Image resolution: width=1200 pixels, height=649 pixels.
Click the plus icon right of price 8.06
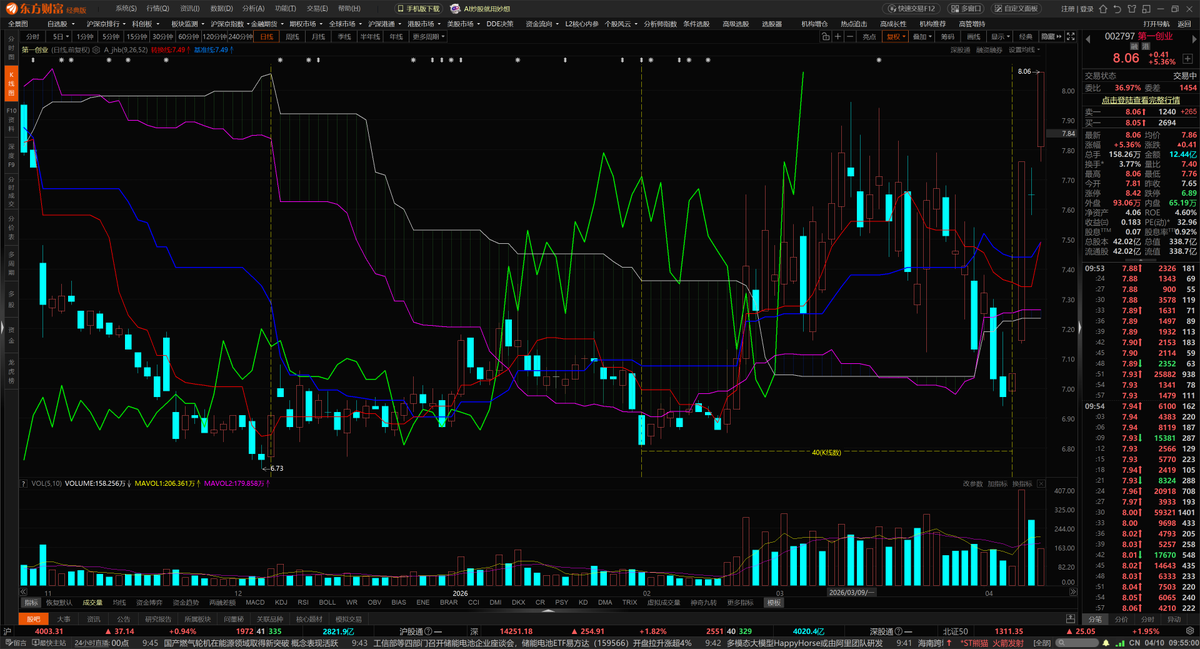point(1187,59)
